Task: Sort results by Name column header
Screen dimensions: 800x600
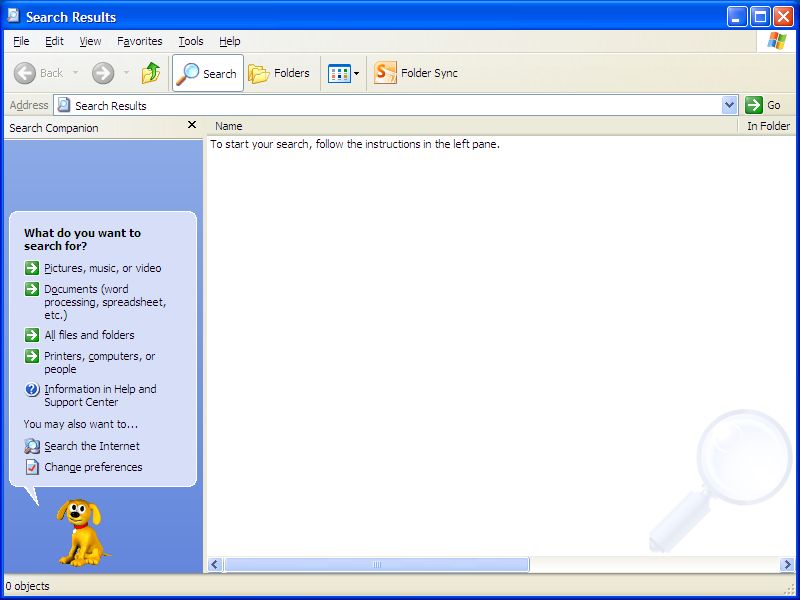Action: [472, 126]
